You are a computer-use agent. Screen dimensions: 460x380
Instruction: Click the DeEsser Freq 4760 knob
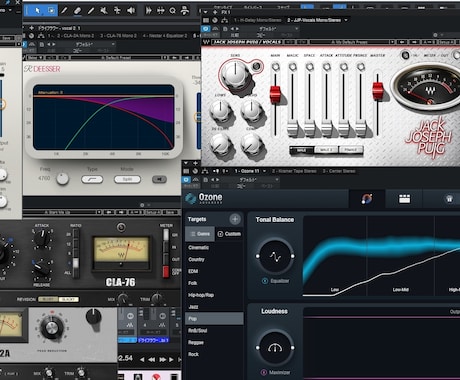click(x=62, y=179)
